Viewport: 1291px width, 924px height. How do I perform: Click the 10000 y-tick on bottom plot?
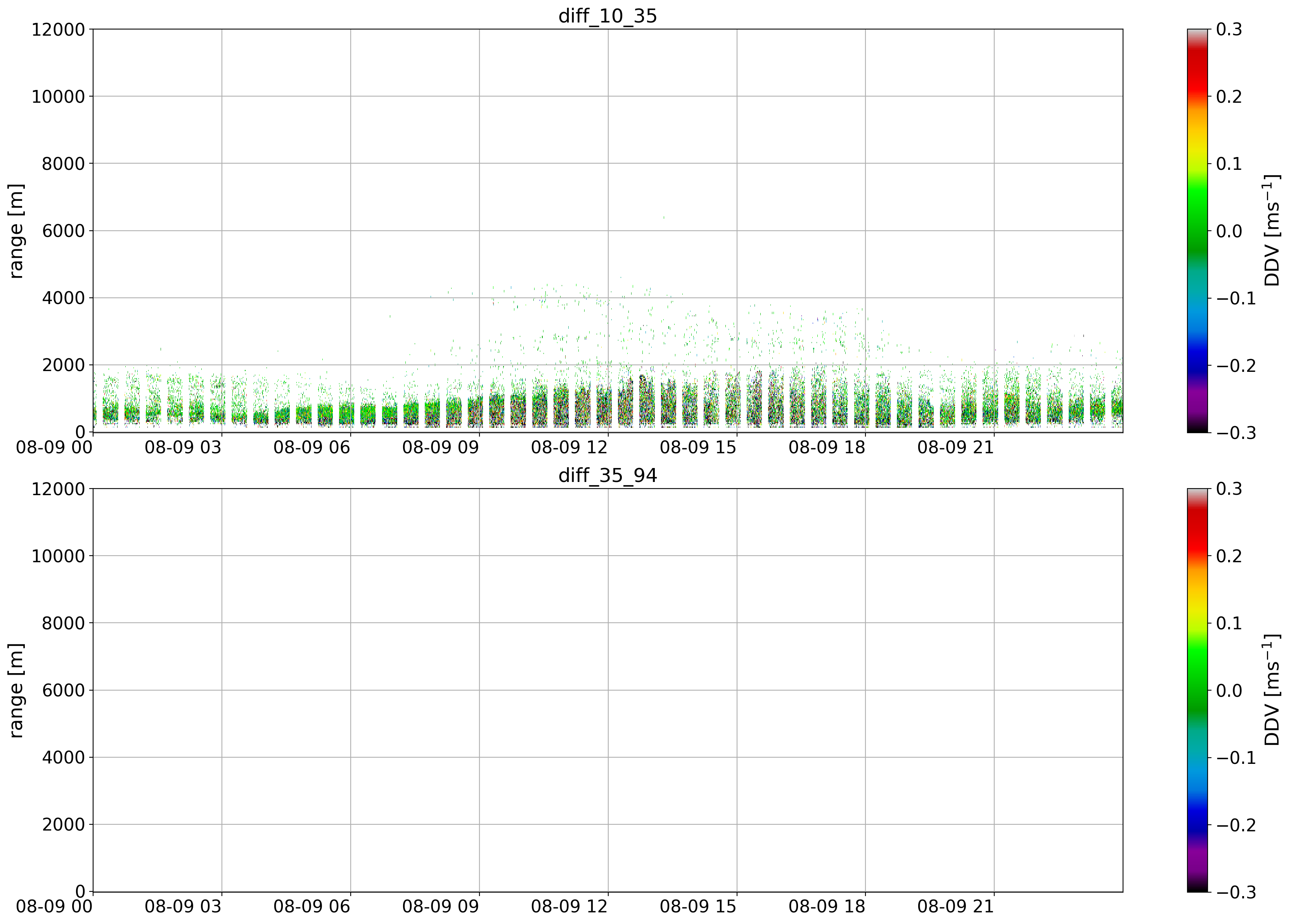tap(58, 556)
